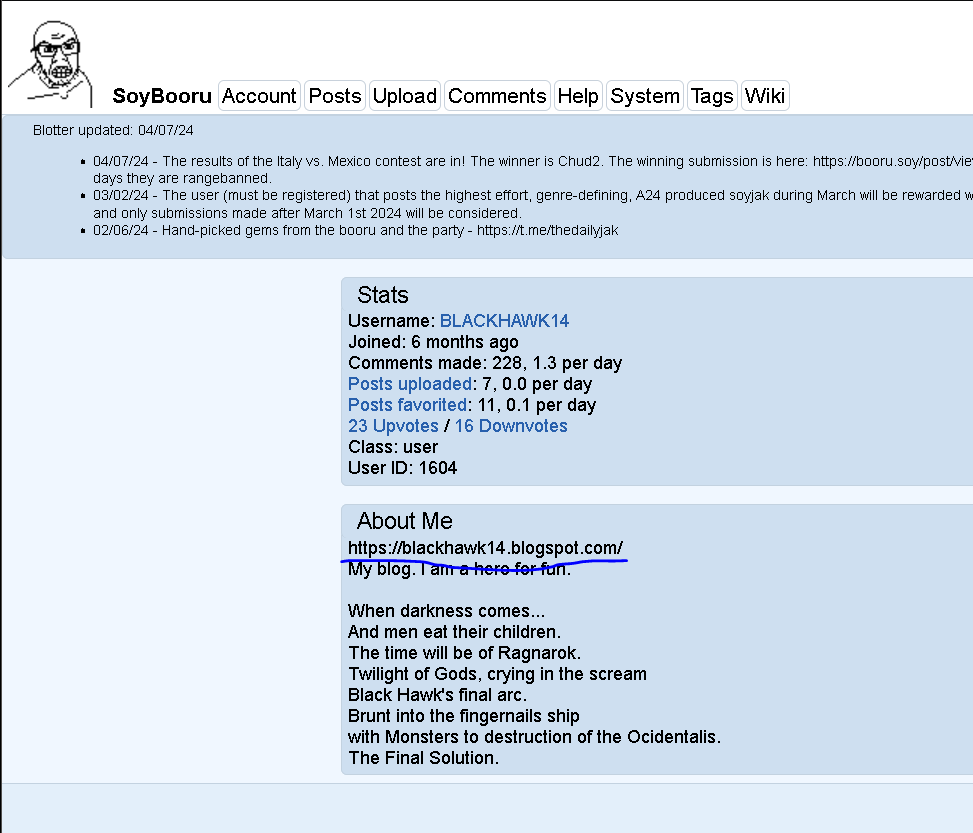This screenshot has height=833, width=973.
Task: Open the Account menu tab
Action: (x=259, y=96)
